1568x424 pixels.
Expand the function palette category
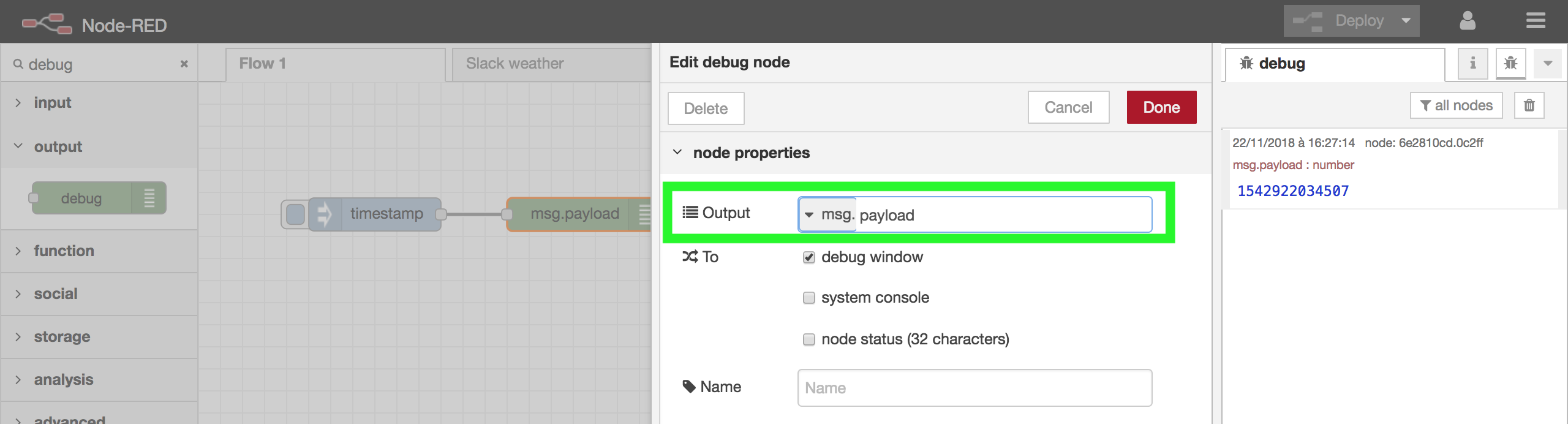(64, 251)
